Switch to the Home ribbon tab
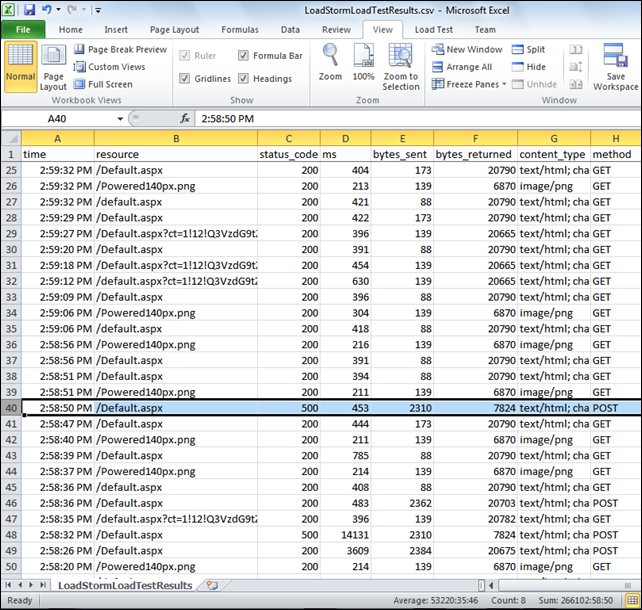The height and width of the screenshot is (610, 642). (x=70, y=29)
